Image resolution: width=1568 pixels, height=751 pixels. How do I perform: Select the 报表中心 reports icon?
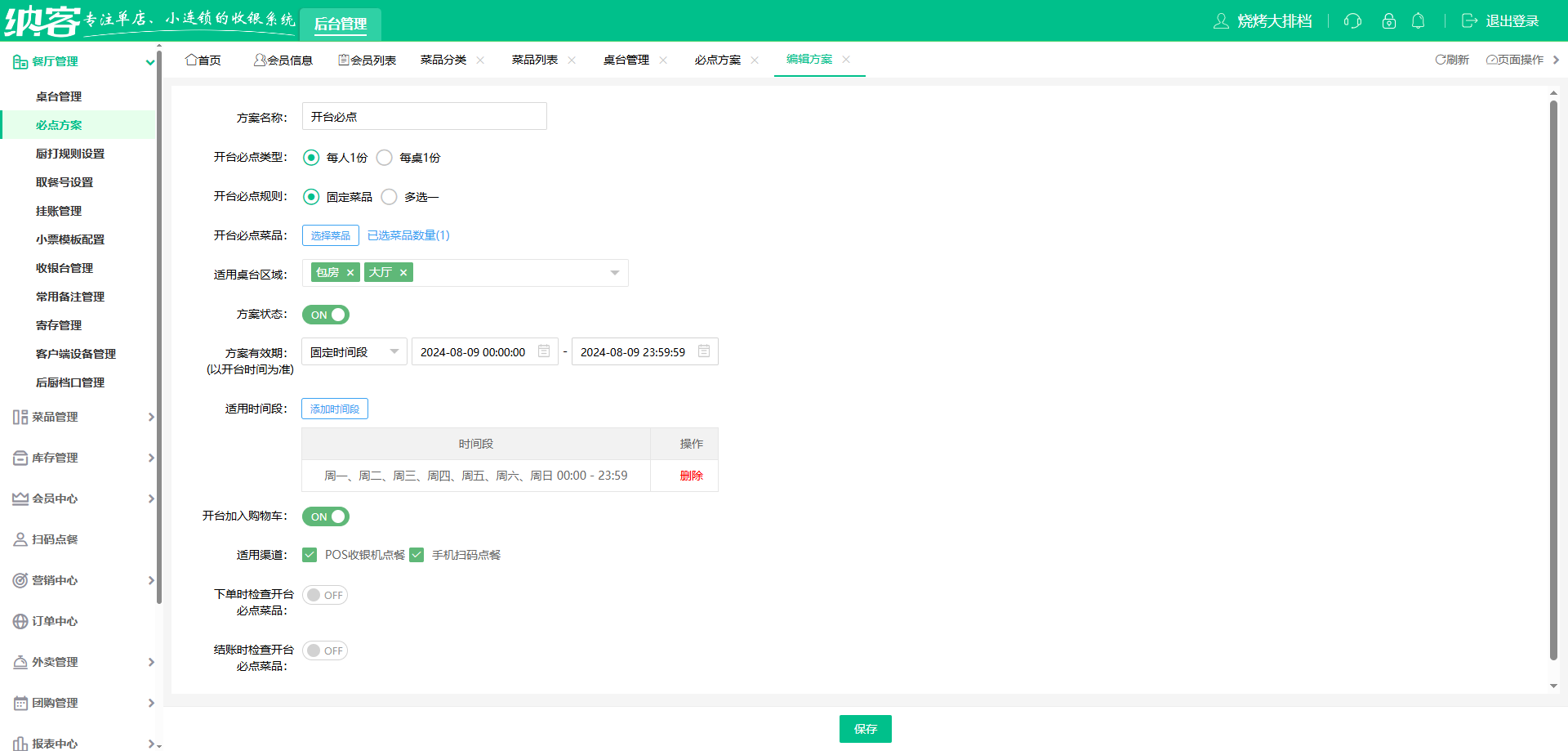coord(20,742)
